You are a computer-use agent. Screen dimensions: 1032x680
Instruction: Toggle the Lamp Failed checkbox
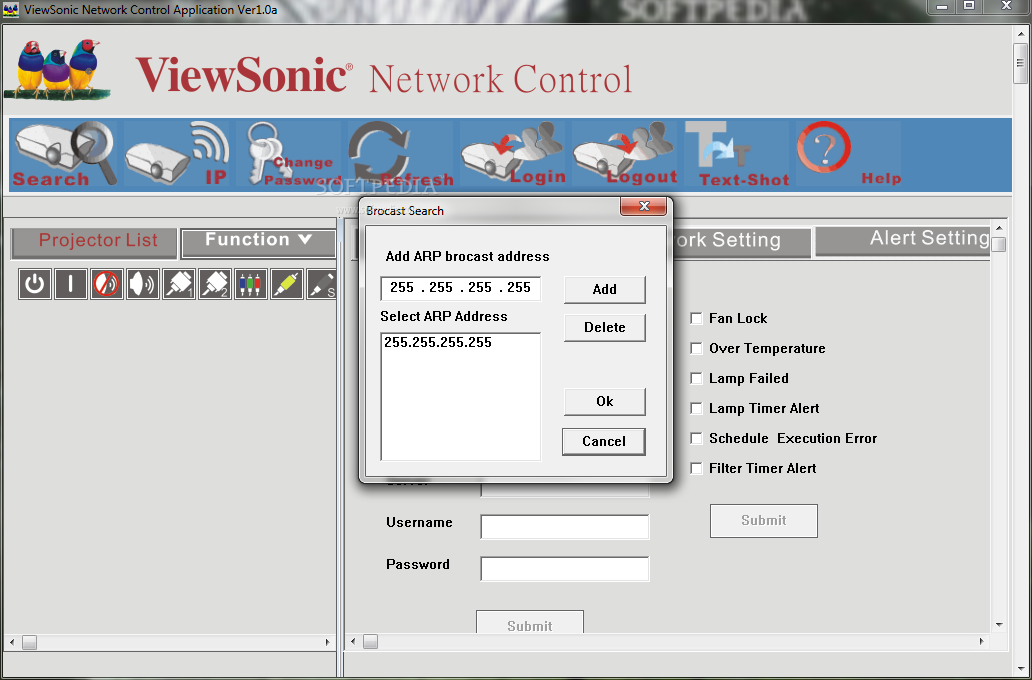pyautogui.click(x=696, y=379)
